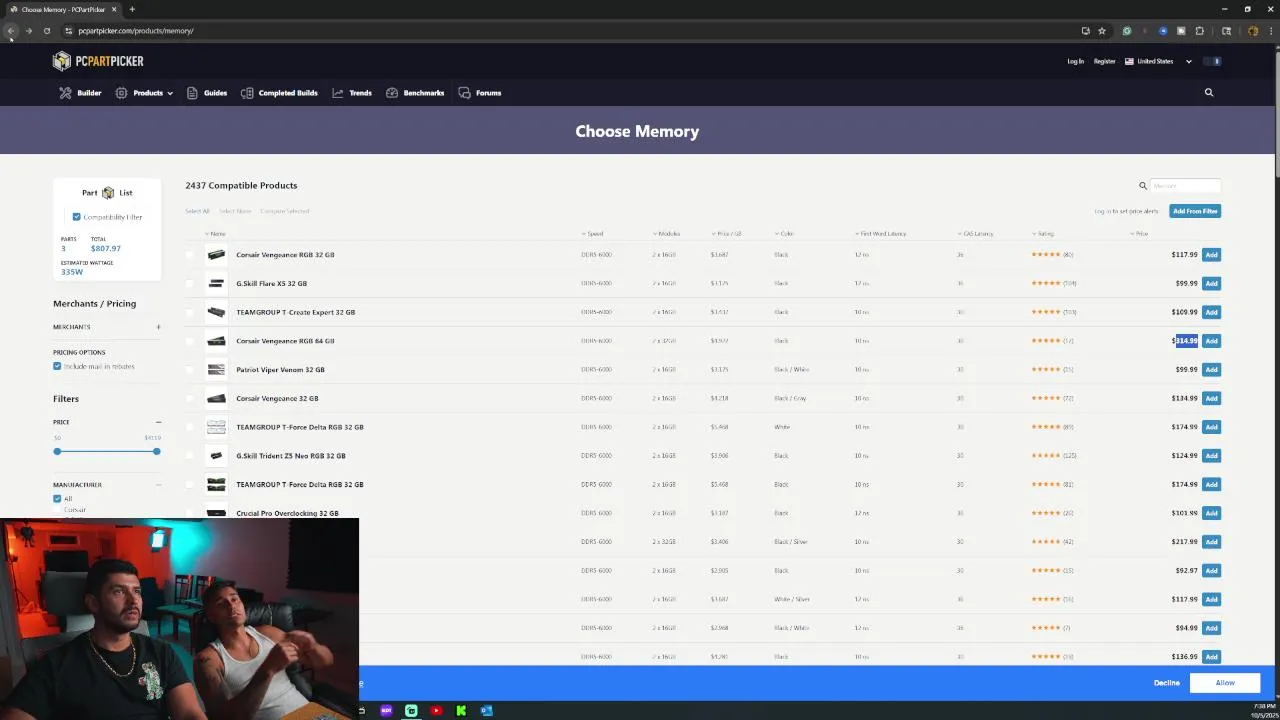1280x720 pixels.
Task: Click the TEAMGROUP T-Create Expert product image
Action: click(216, 312)
